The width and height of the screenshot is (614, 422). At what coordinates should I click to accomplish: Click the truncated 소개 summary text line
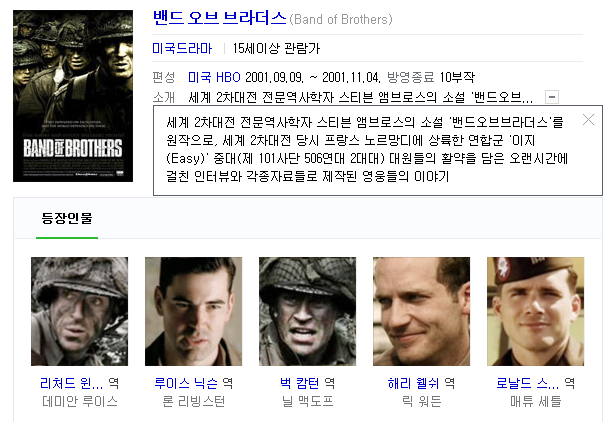click(360, 97)
